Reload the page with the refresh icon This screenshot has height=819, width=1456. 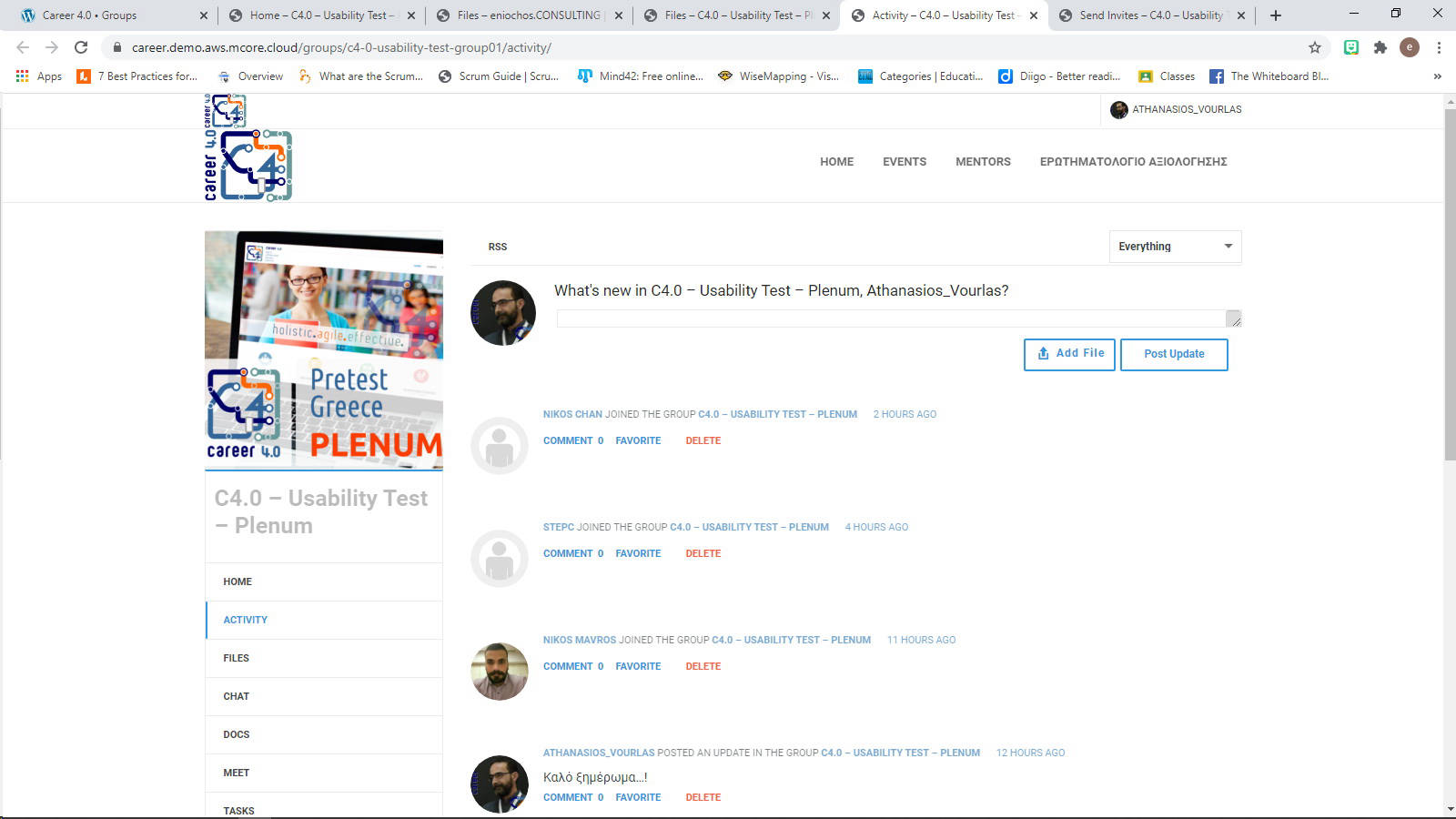81,47
